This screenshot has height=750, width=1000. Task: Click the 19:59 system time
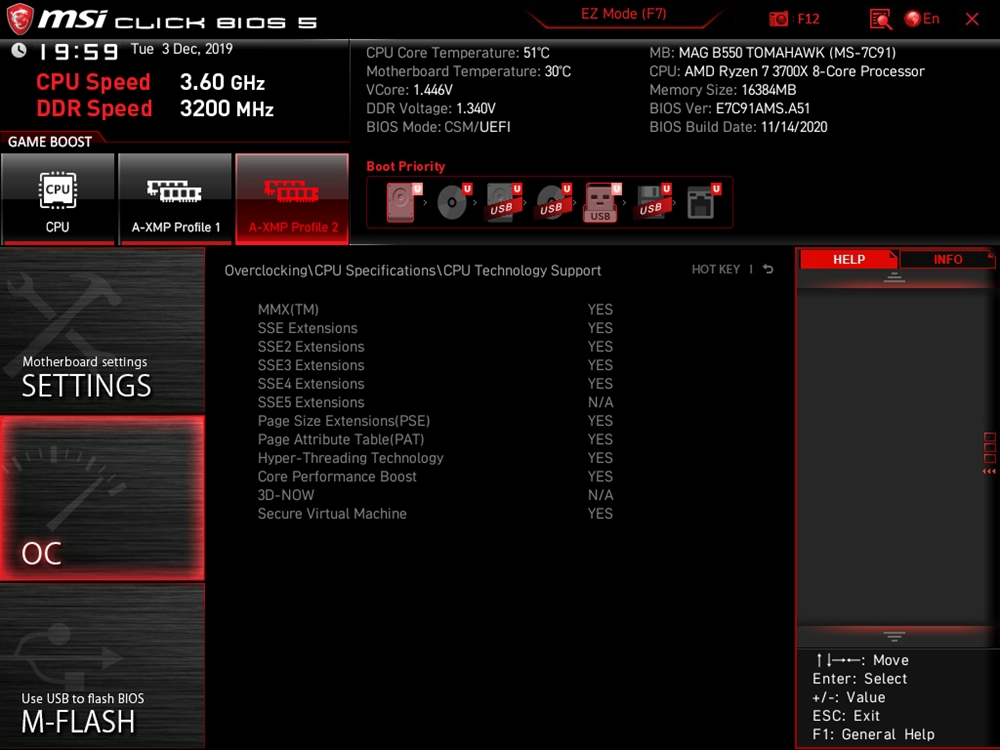78,51
